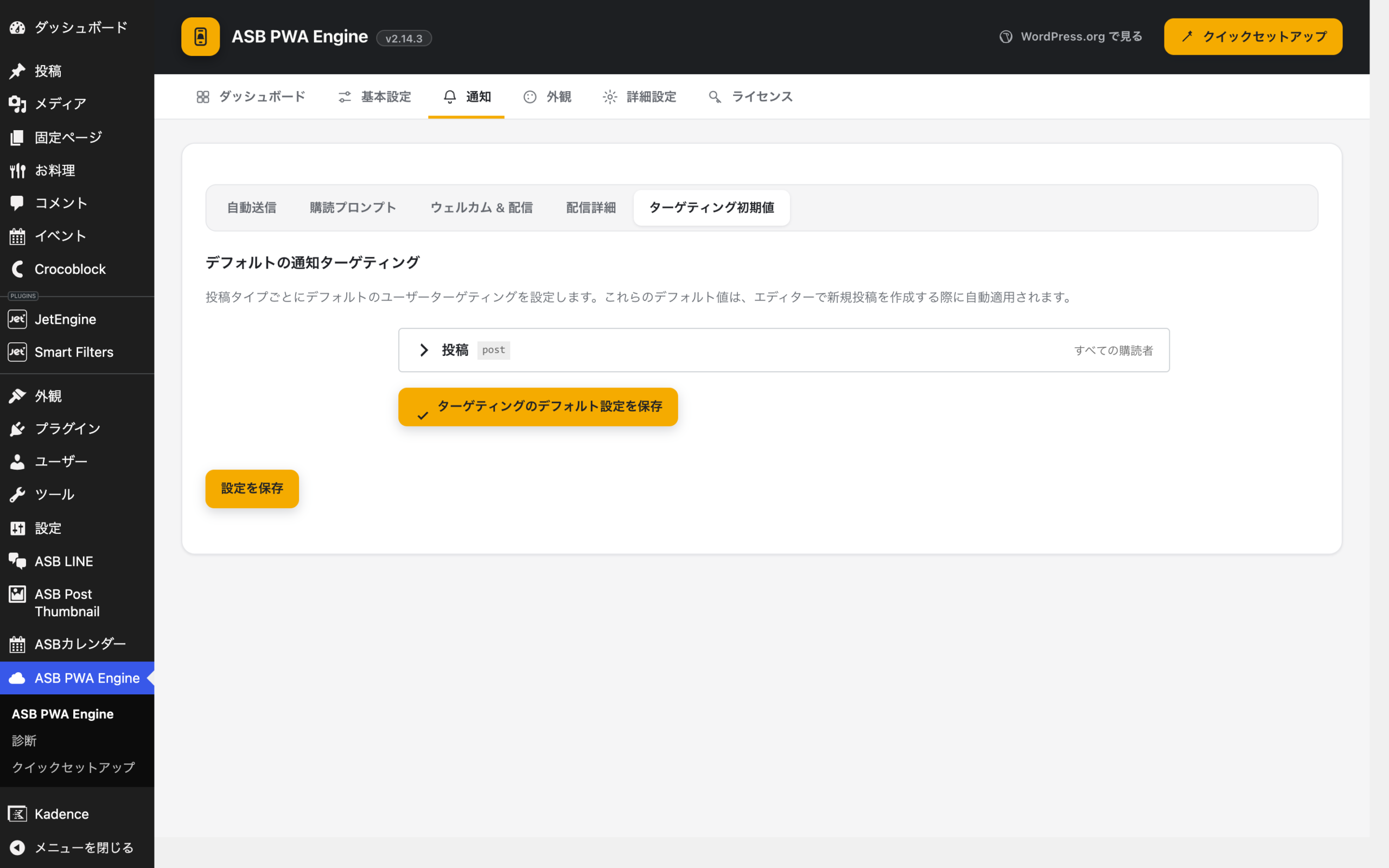Click the pages icon beside 固定ページ
1389x868 pixels.
(x=17, y=137)
